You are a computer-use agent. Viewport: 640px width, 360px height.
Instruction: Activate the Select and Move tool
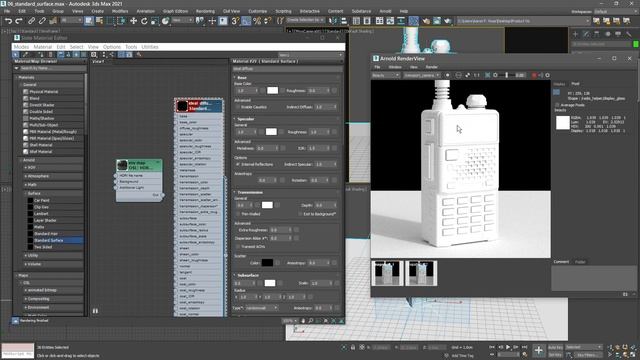(x=133, y=21)
